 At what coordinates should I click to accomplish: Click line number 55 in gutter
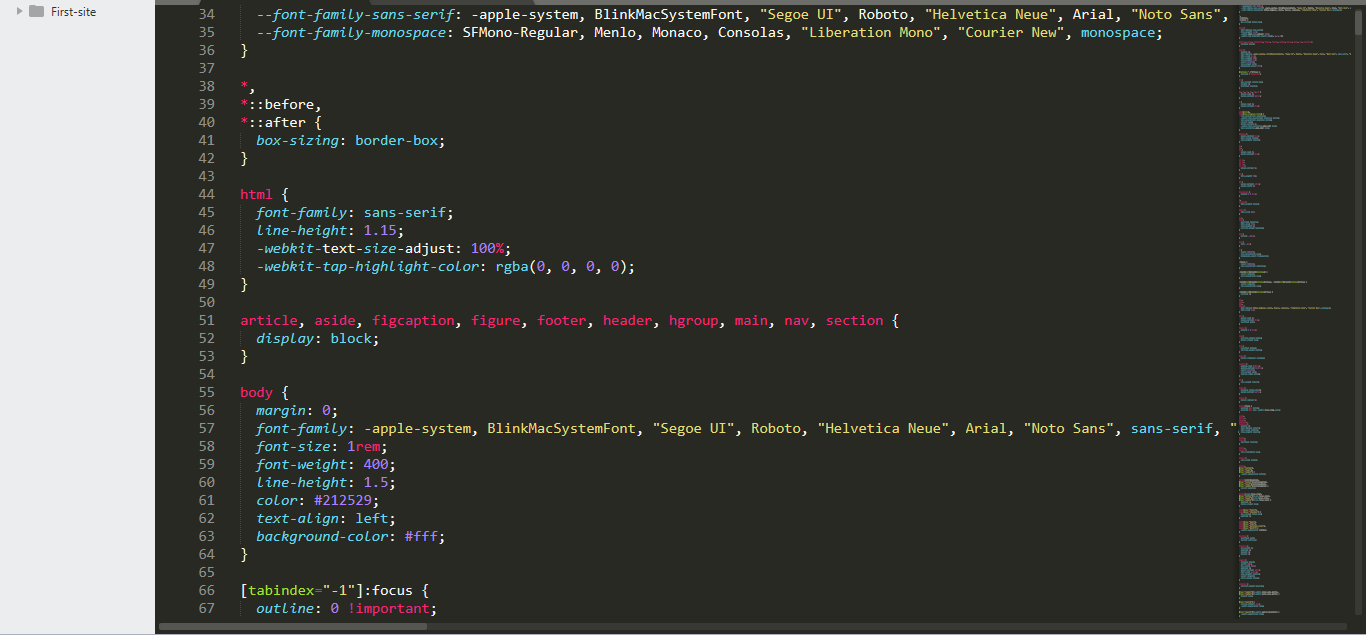[x=206, y=392]
